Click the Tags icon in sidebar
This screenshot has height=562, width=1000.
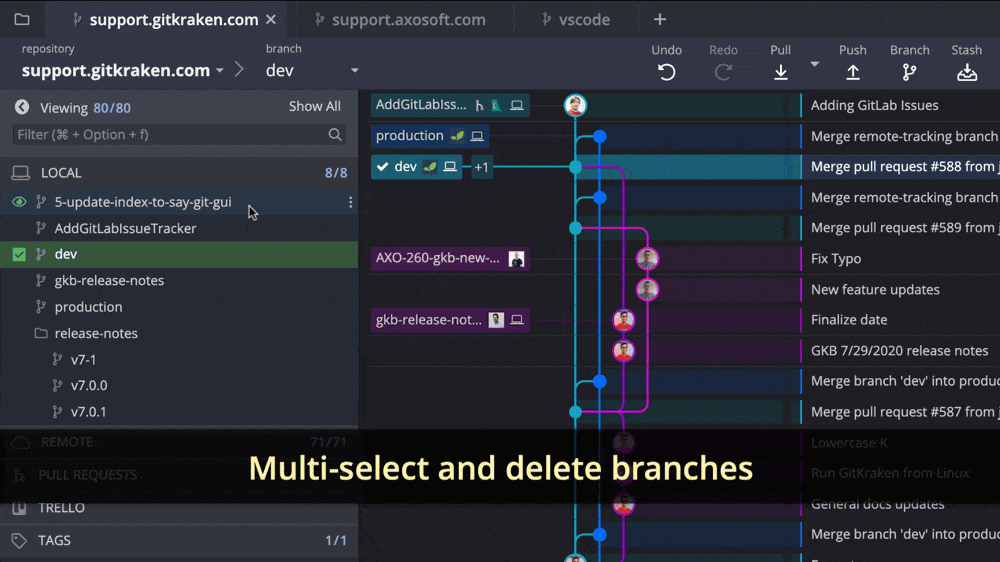(19, 540)
